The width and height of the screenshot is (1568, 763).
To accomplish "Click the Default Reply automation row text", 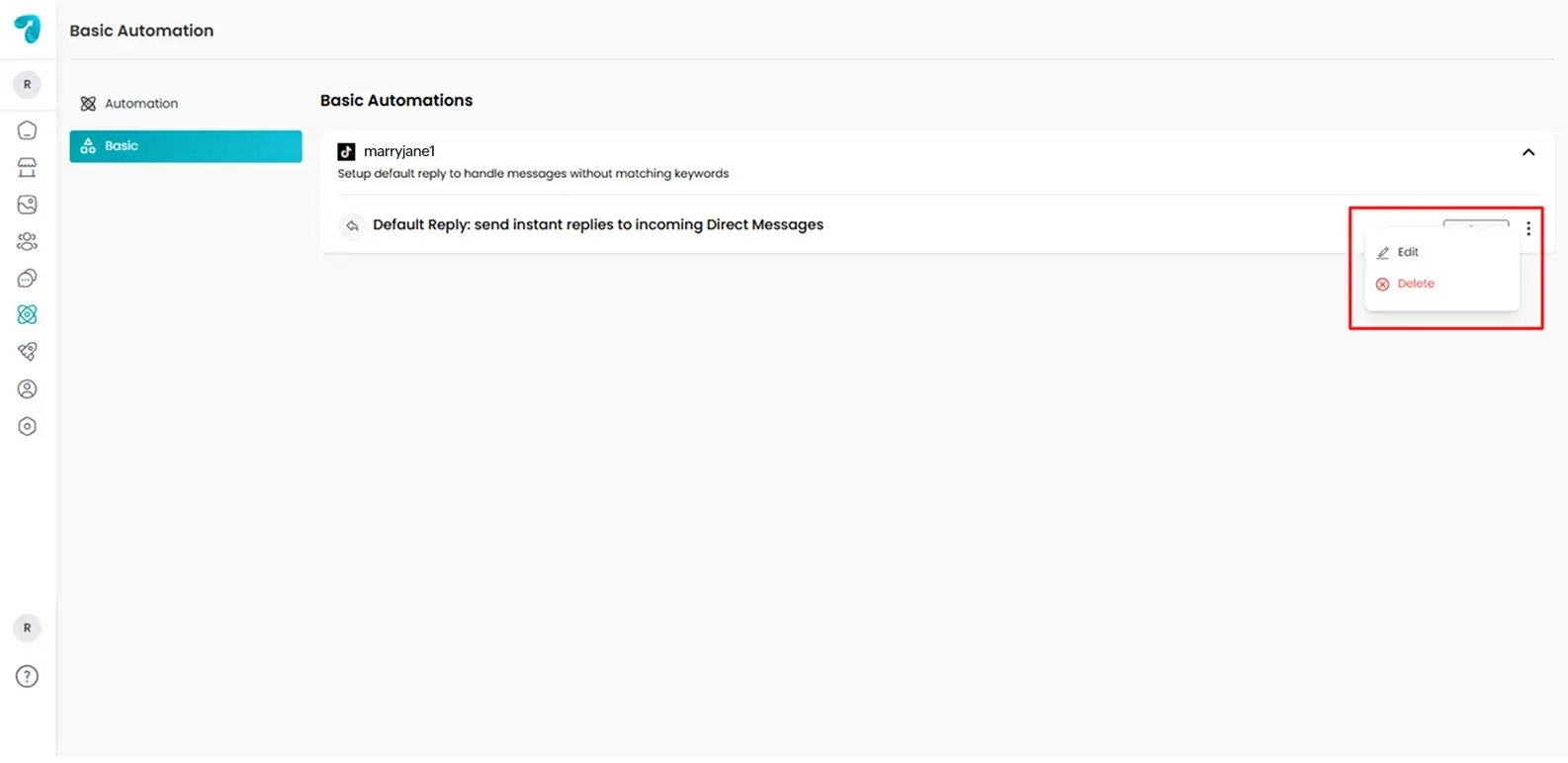I will coord(597,225).
